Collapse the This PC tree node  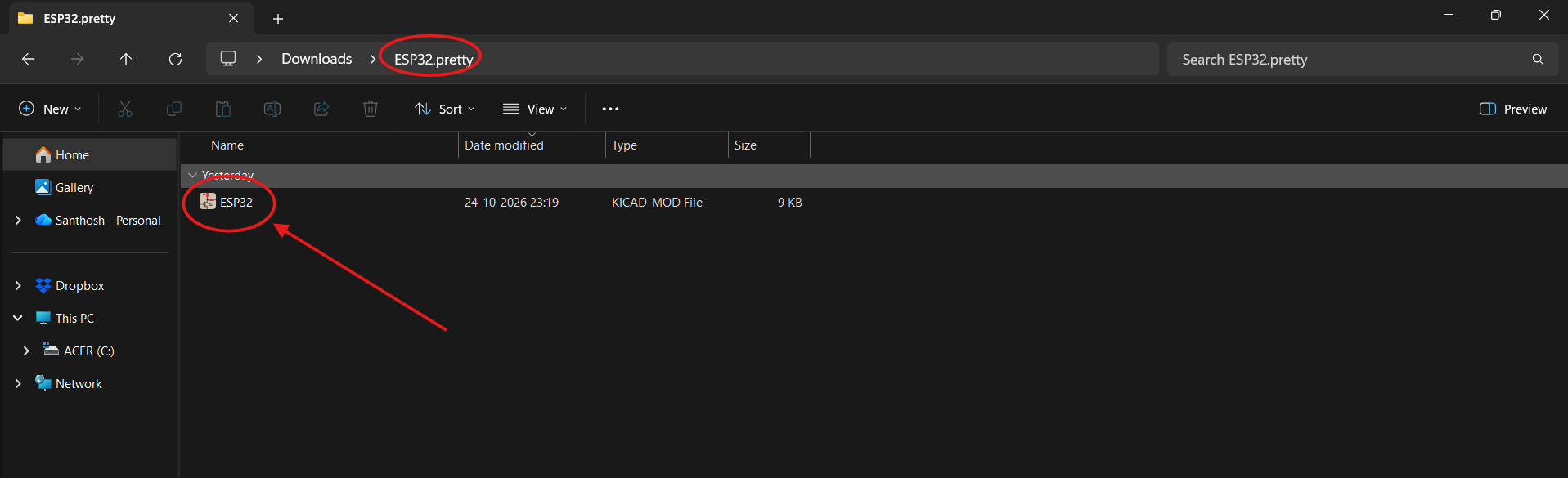pos(18,318)
